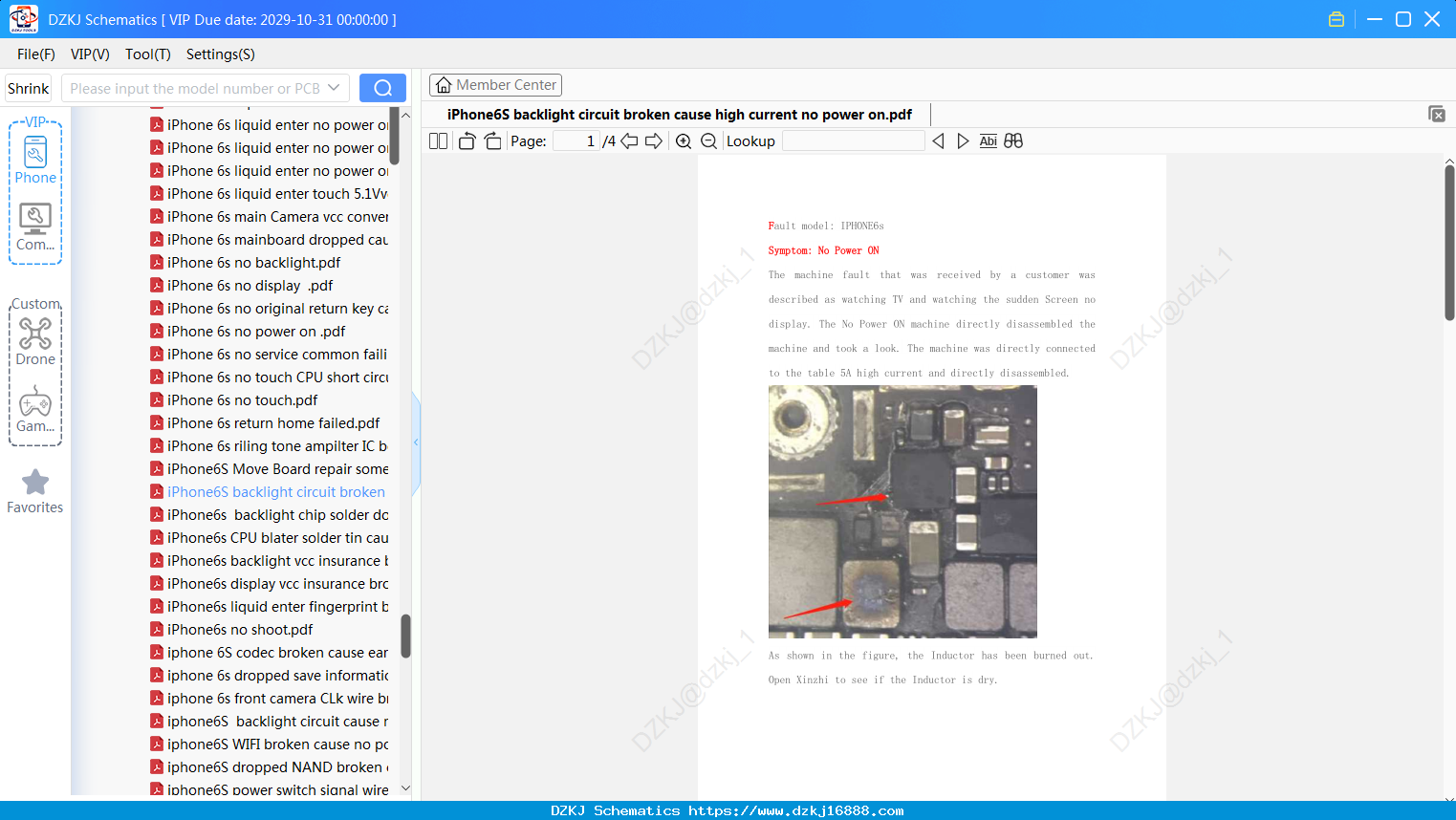Open the Drone category
The width and height of the screenshot is (1456, 820).
tap(35, 341)
